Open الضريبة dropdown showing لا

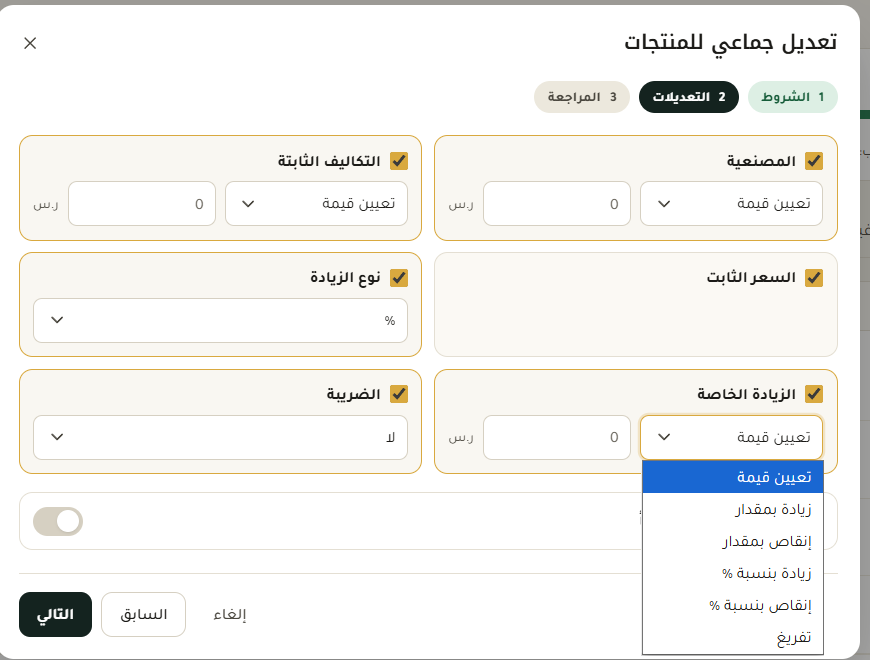(220, 438)
